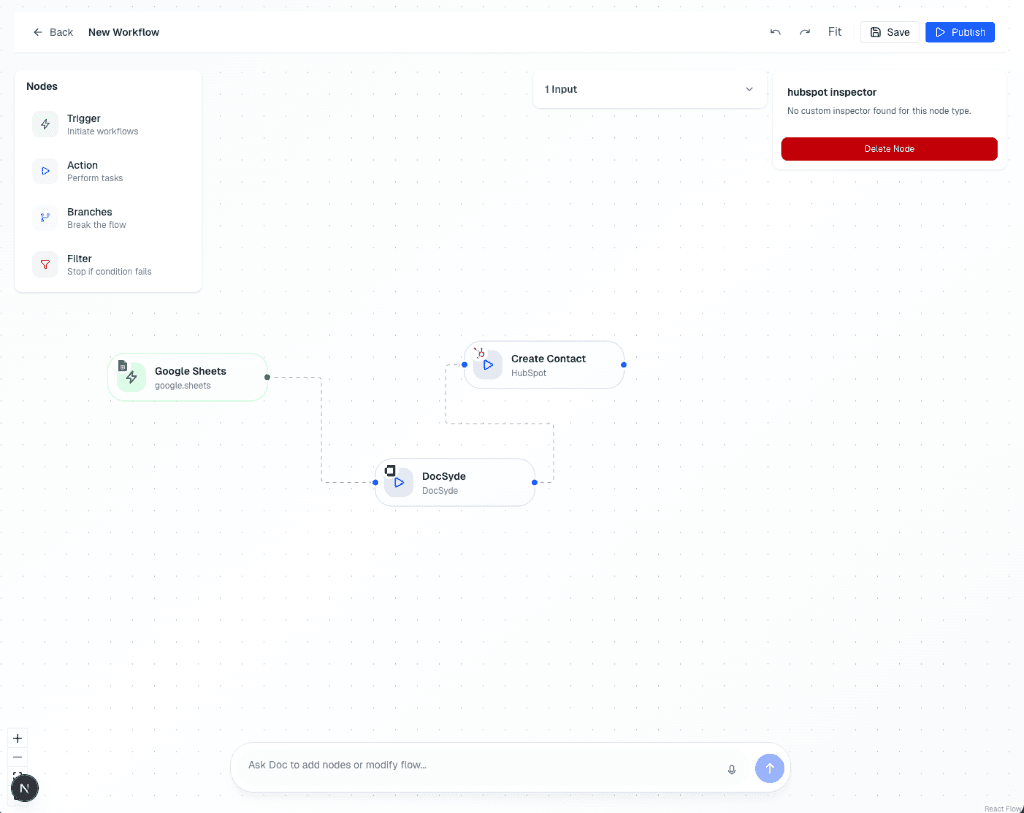Select the Filter node icon
The height and width of the screenshot is (813, 1024).
(x=45, y=264)
